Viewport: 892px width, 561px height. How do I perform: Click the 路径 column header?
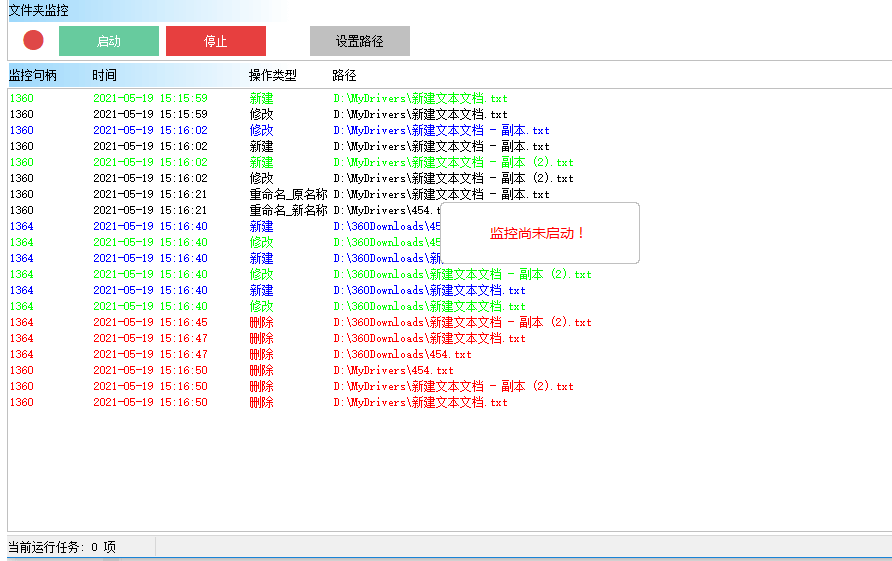pyautogui.click(x=344, y=75)
